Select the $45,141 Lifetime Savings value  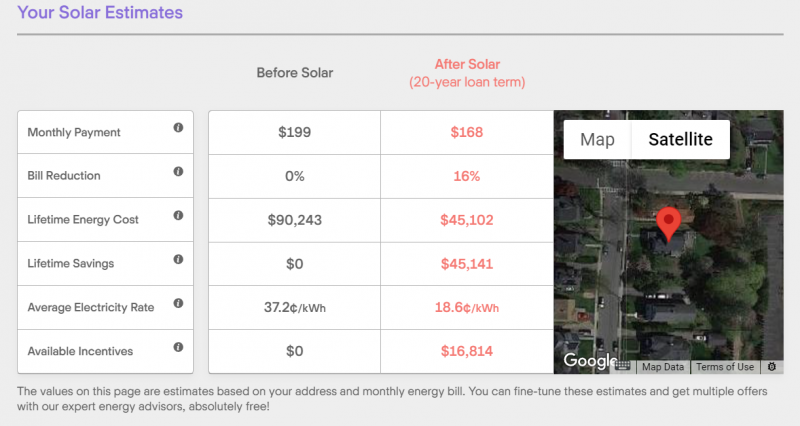pyautogui.click(x=466, y=264)
